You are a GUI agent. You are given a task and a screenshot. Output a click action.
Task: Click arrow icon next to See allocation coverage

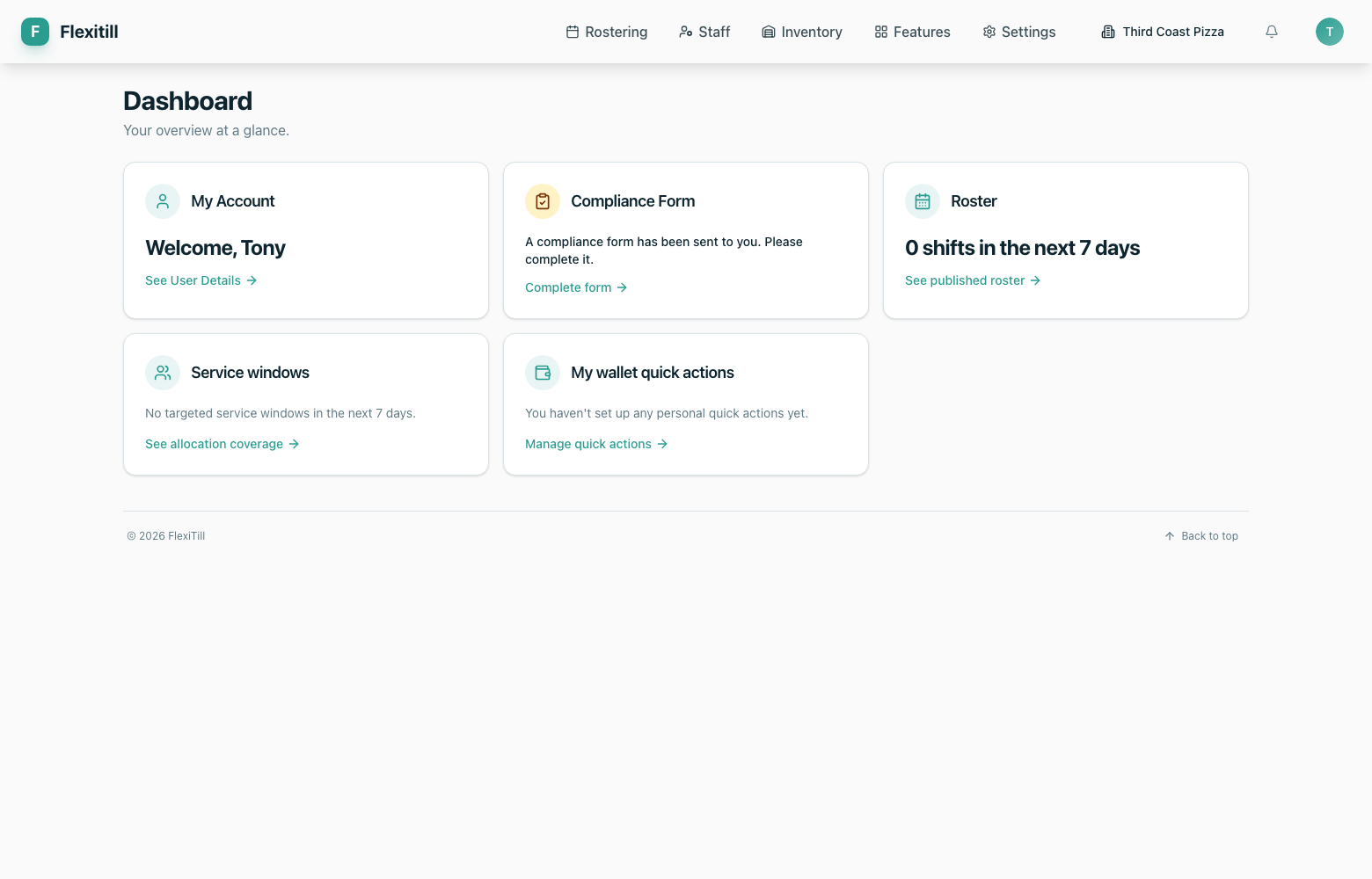coord(294,444)
